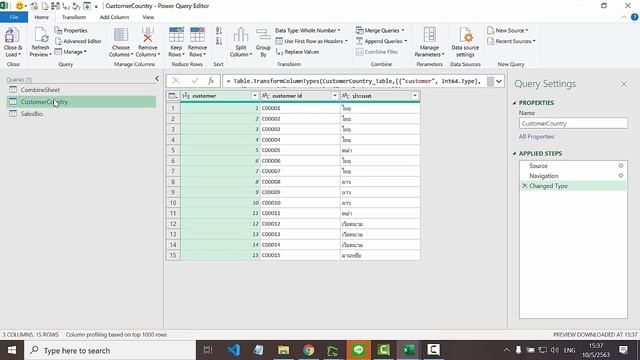Open the Advanced Editor
640x360 pixels.
coord(78,41)
